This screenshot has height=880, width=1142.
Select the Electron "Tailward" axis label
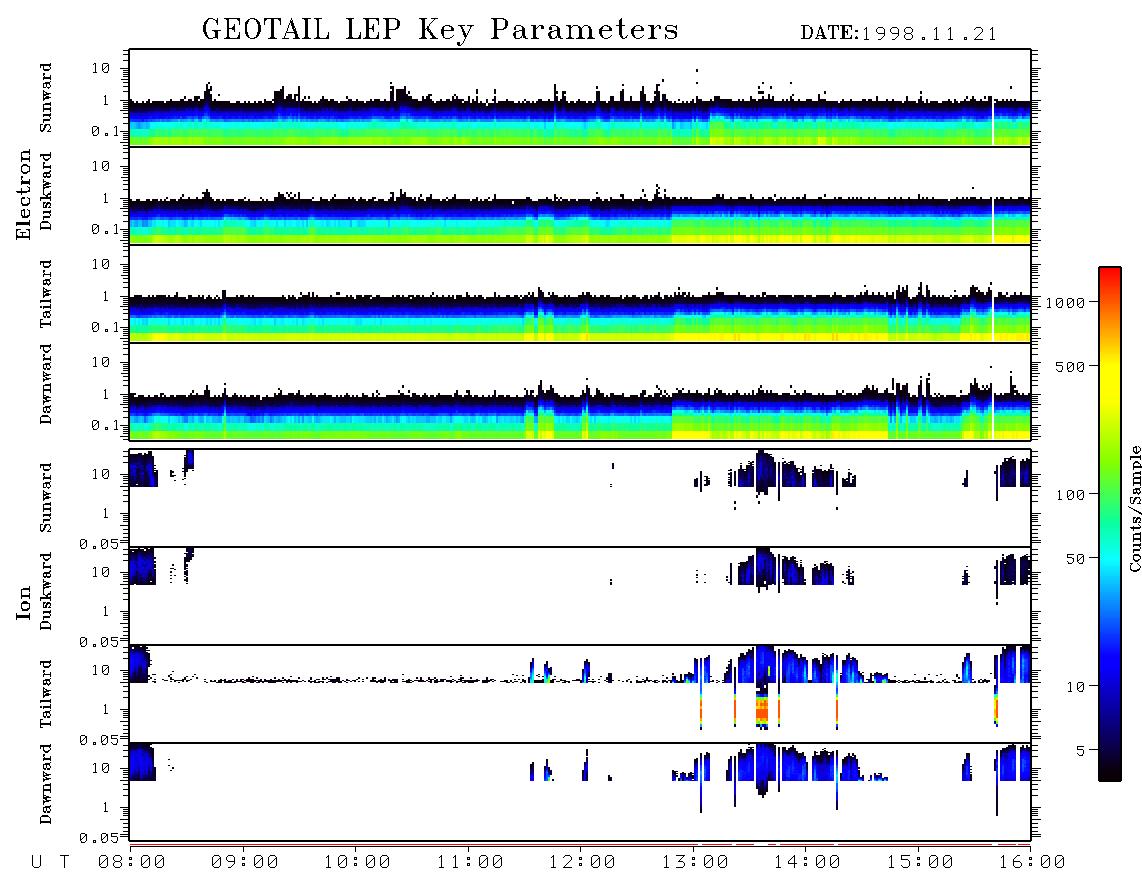[x=46, y=293]
